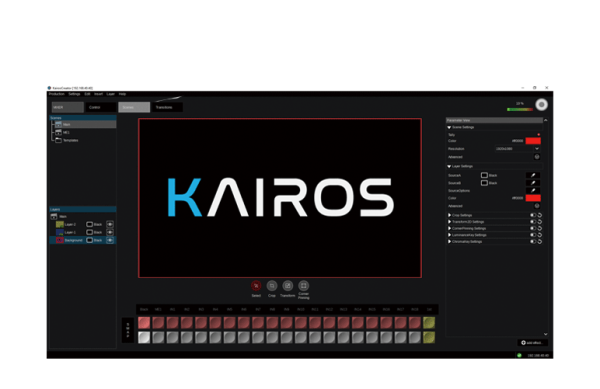
Task: Open SourceA picker pencil icon
Action: tap(533, 175)
